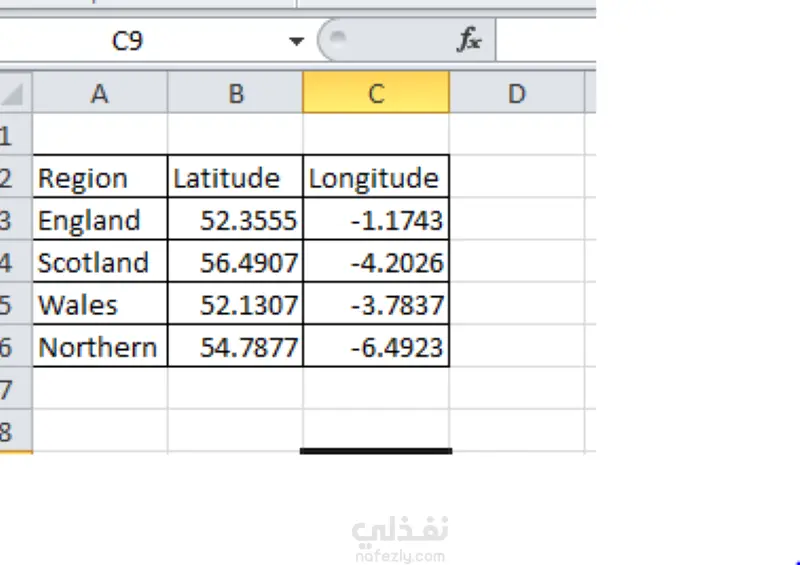Select the highlighted column C header

376,94
